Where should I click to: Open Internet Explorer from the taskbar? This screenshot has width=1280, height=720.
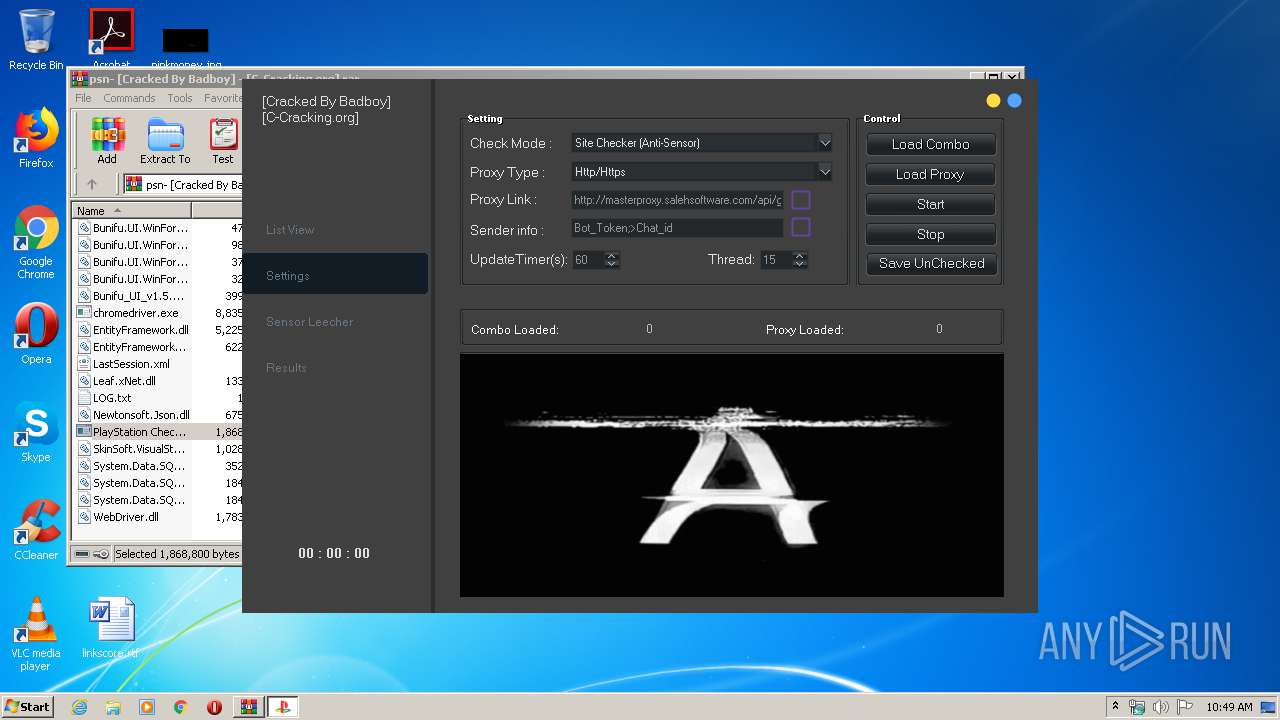[79, 707]
